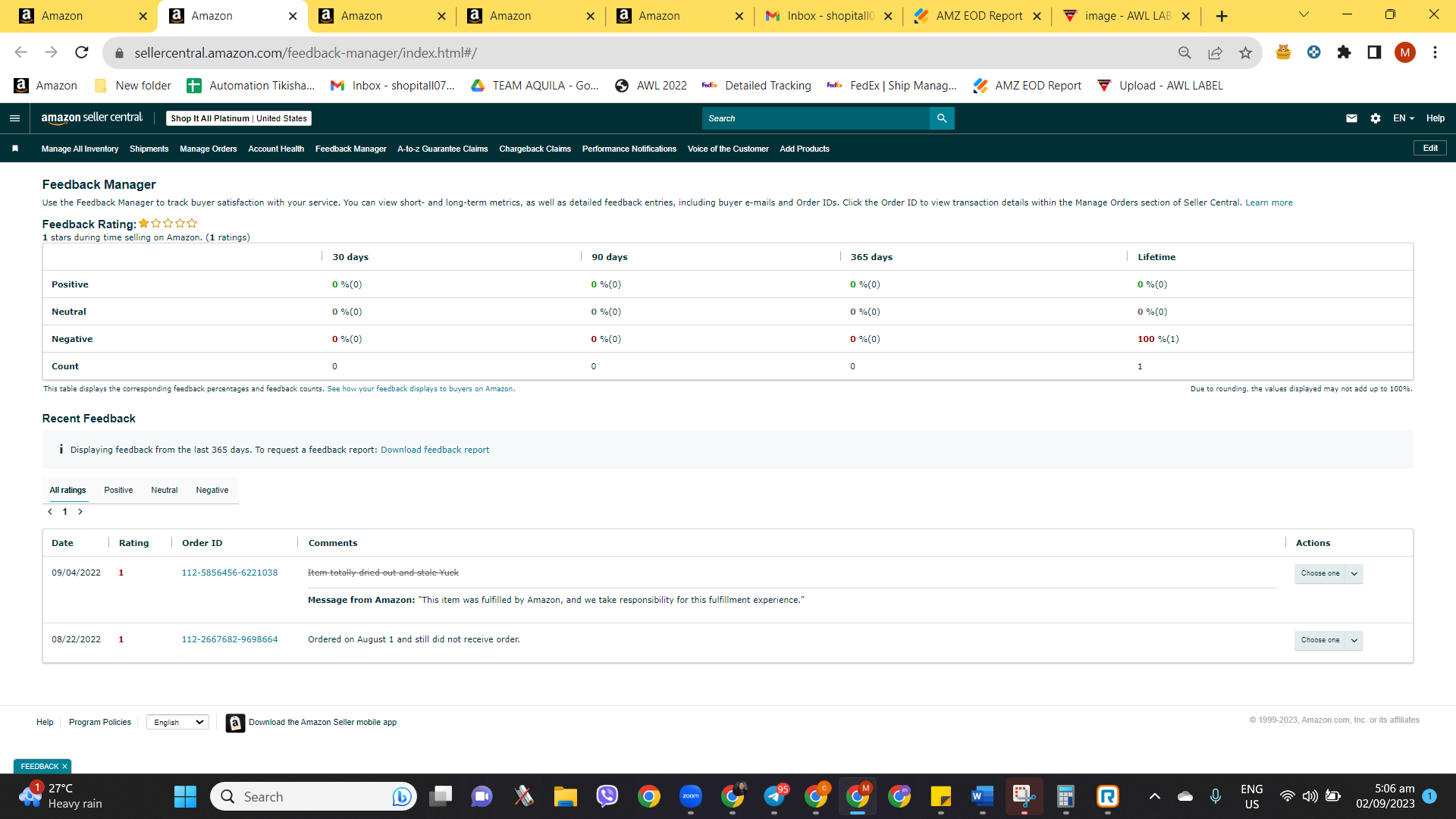Open the Account Health menu item

(276, 149)
